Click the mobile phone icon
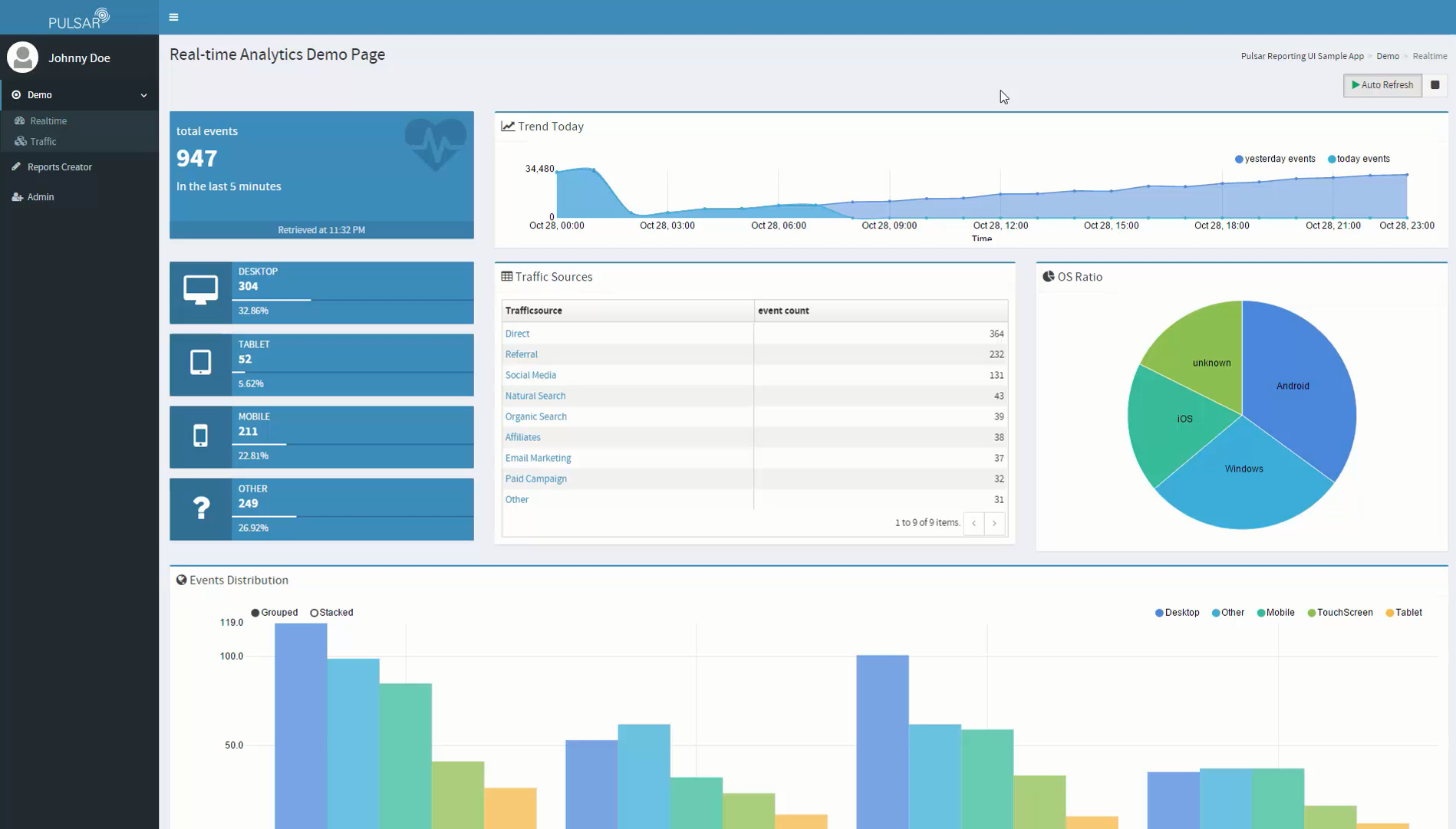1456x829 pixels. coord(200,436)
